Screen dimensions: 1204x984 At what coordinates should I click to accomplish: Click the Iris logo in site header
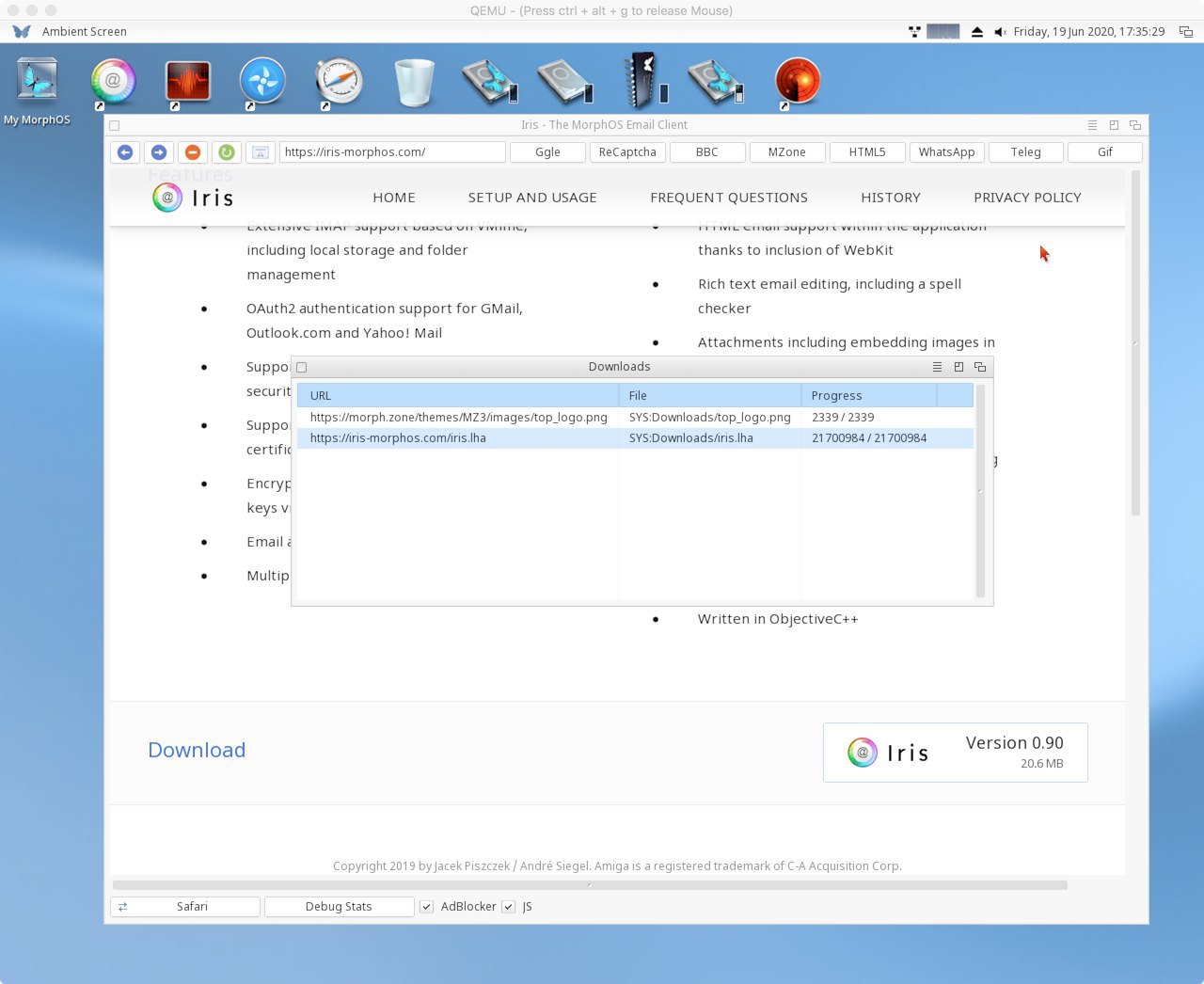point(193,198)
